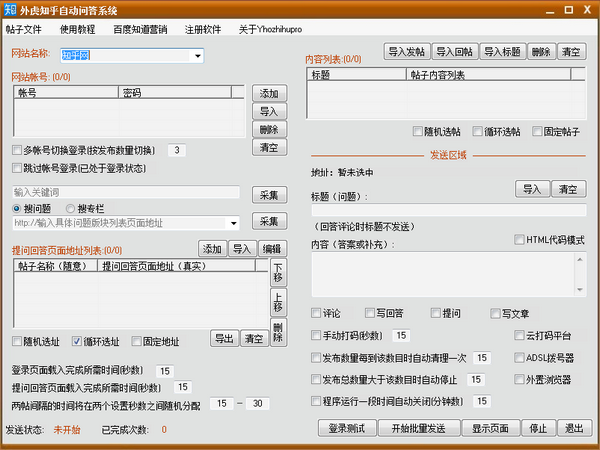Screen dimensions: 600x450
Task: Tick the 云打码平台 checkbox
Action: point(520,336)
